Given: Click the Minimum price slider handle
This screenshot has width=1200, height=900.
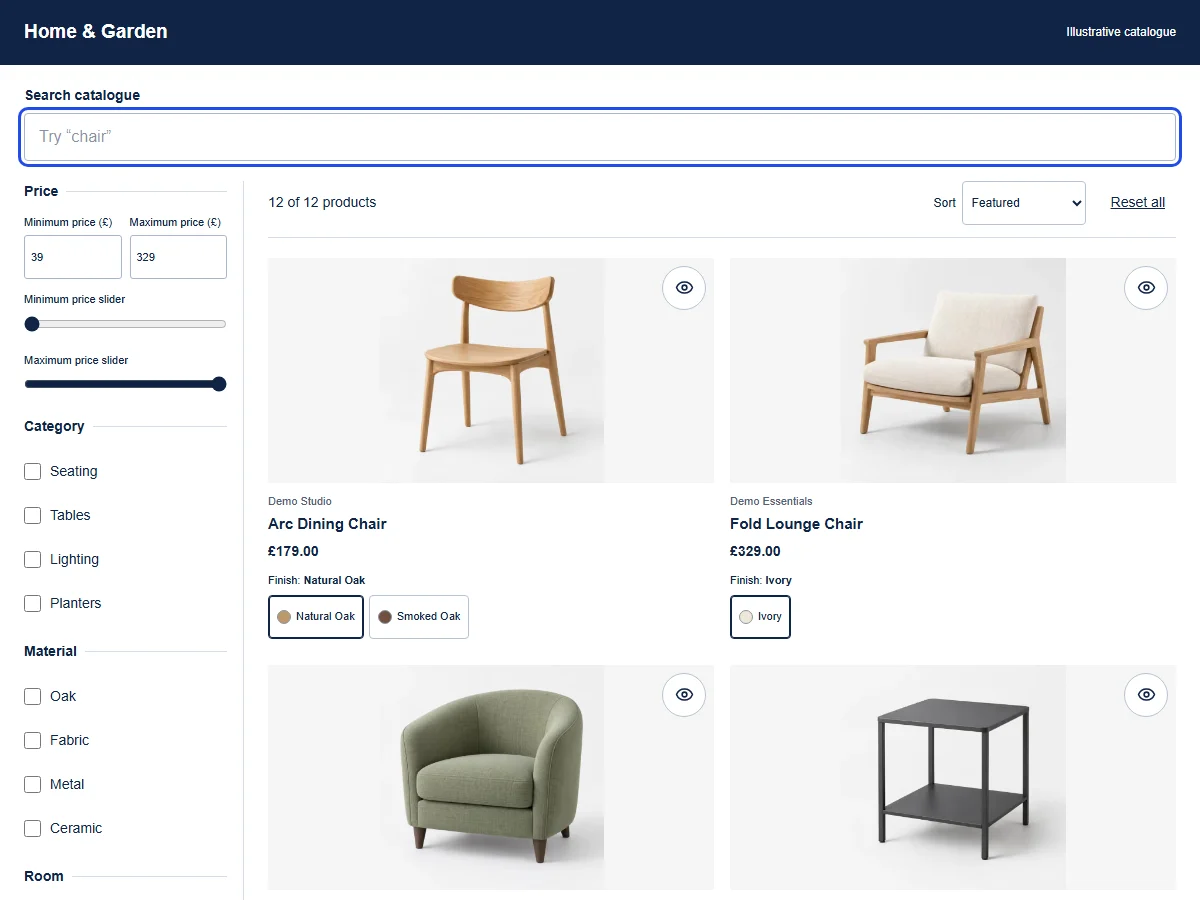Looking at the screenshot, I should 32,324.
